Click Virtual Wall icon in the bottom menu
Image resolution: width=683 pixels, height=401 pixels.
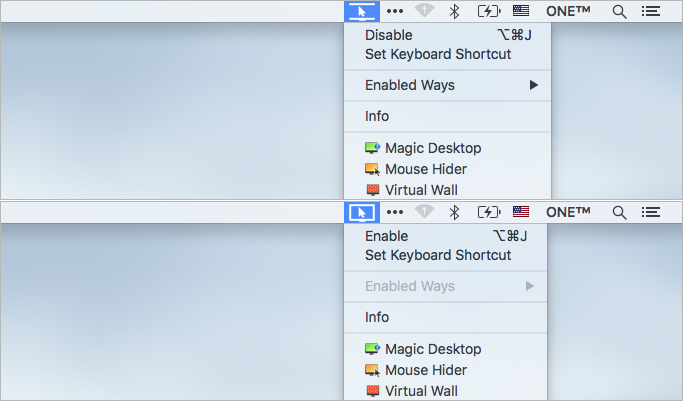[372, 391]
